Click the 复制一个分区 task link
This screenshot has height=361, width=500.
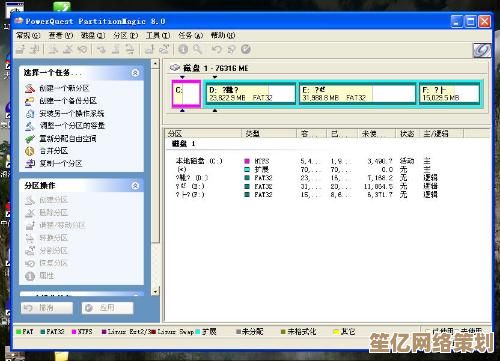coord(61,163)
